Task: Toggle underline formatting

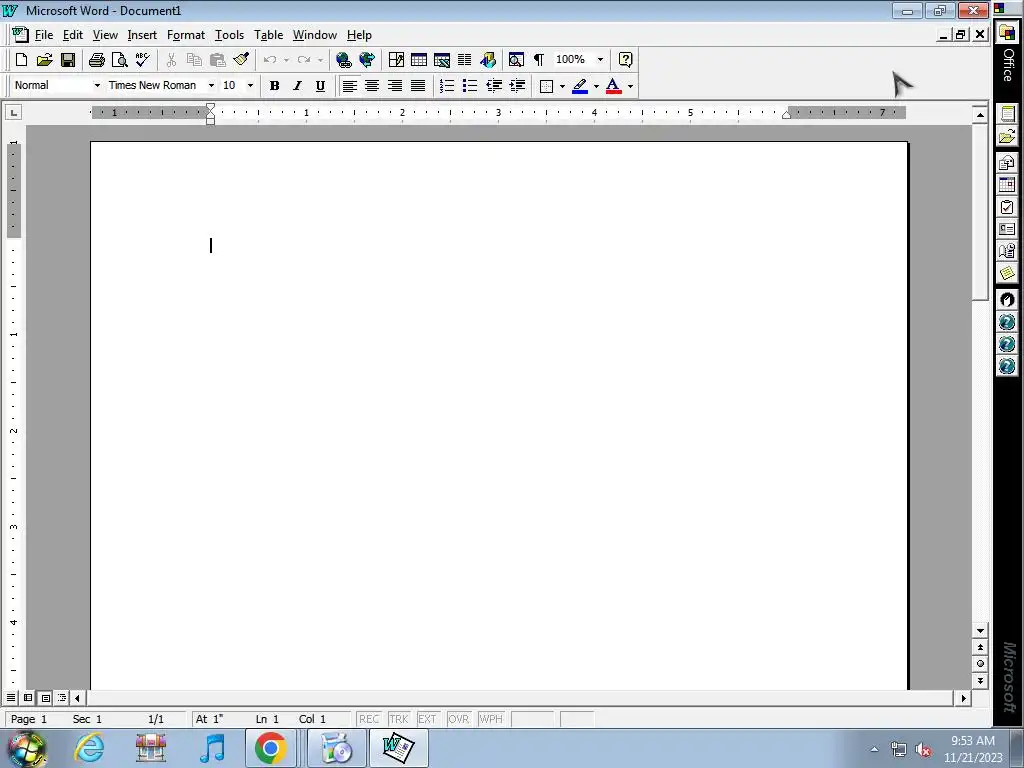Action: click(x=320, y=86)
